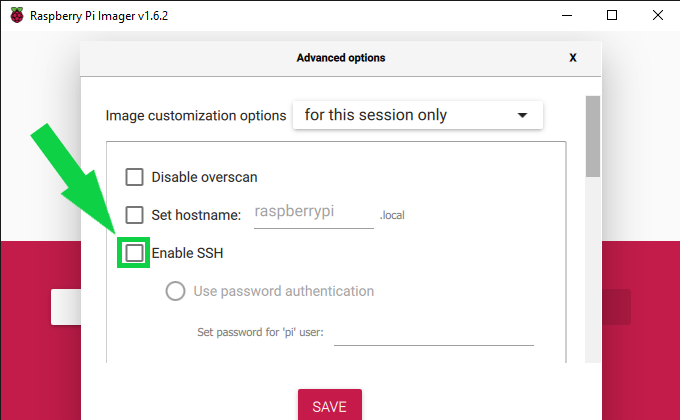Tick the Disable overscan checkbox
Viewport: 680px width, 420px height.
134,177
